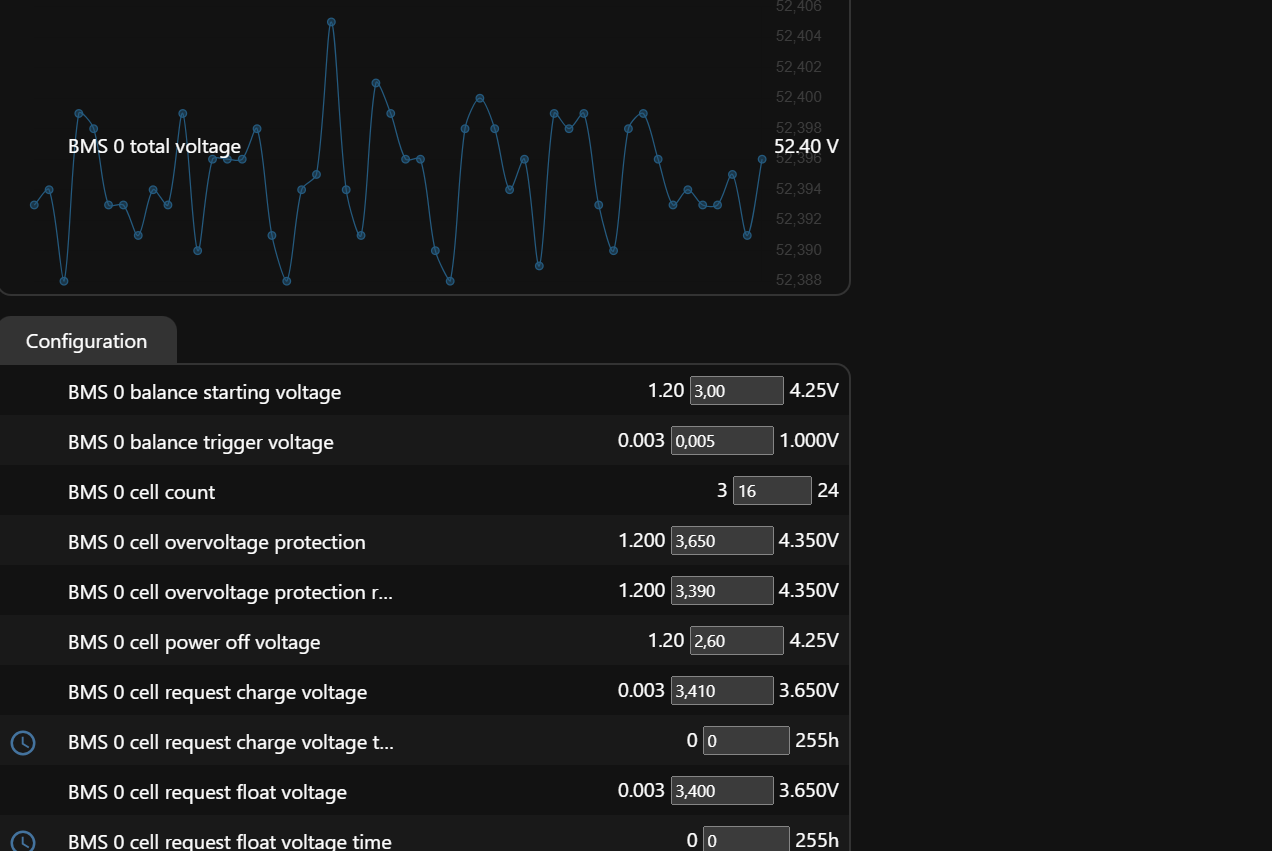Screen dimensions: 1272x851
Task: Click the last data point of voltage chart
Action: click(x=762, y=159)
